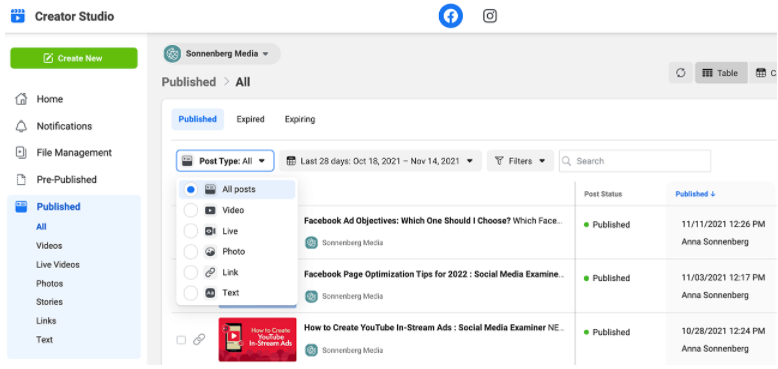Click the video play icon in dropdown list
Screen dimensions: 778x369
210,210
